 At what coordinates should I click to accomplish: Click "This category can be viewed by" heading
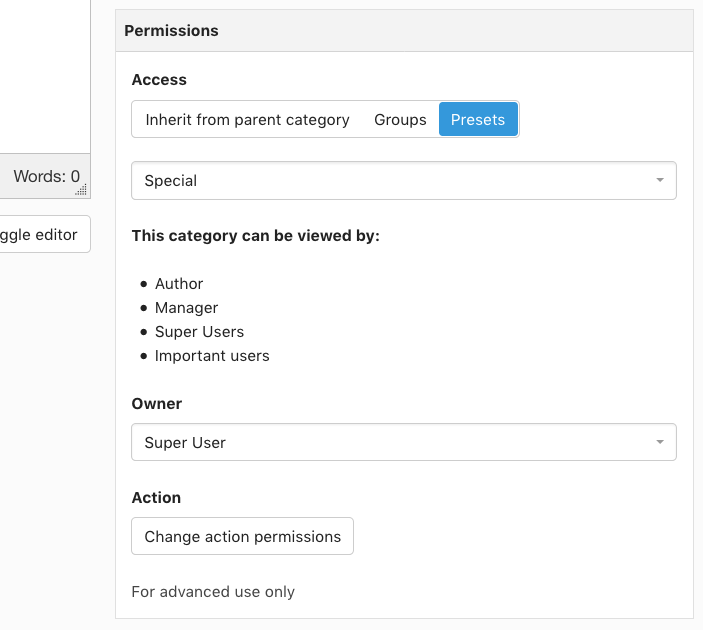pyautogui.click(x=255, y=236)
